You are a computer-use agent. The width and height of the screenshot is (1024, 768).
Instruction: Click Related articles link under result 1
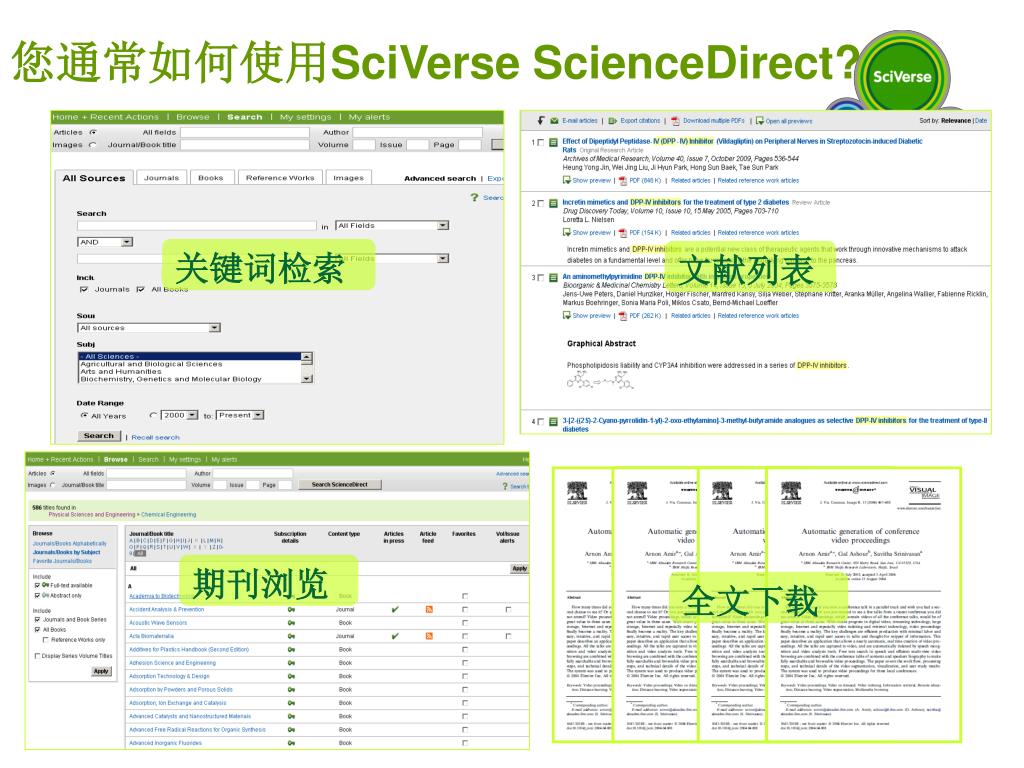pyautogui.click(x=690, y=181)
